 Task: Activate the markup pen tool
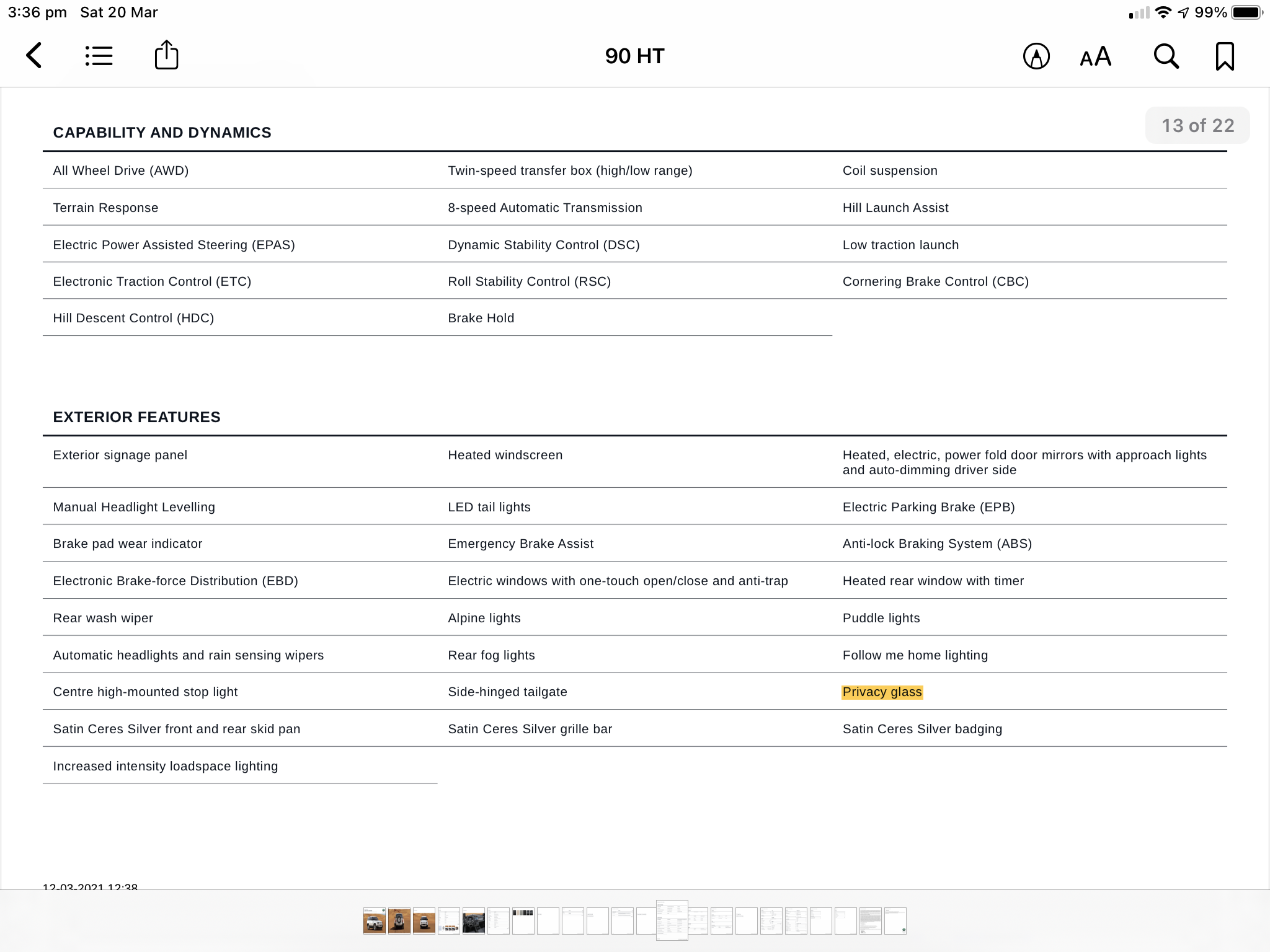point(1036,56)
